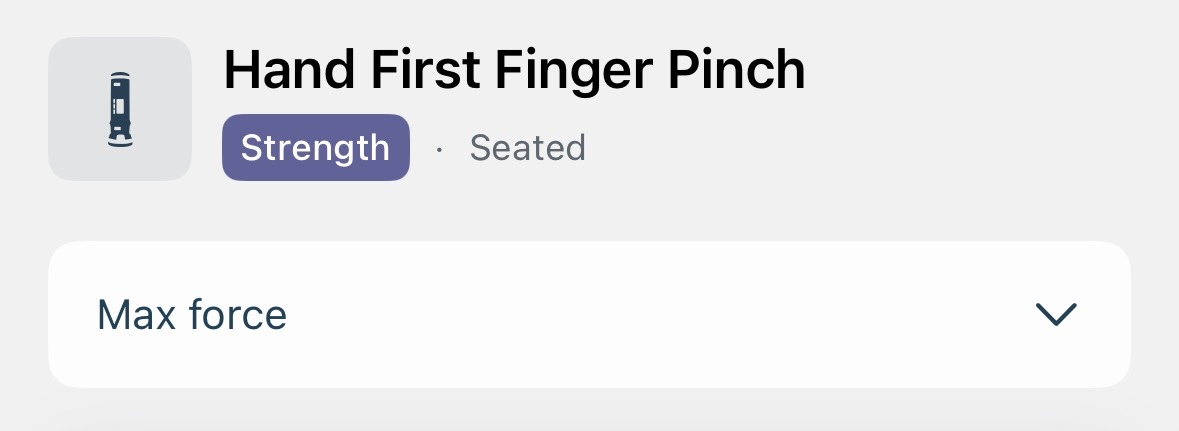Click the dot separator before Seated
The width and height of the screenshot is (1179, 431).
[439, 150]
